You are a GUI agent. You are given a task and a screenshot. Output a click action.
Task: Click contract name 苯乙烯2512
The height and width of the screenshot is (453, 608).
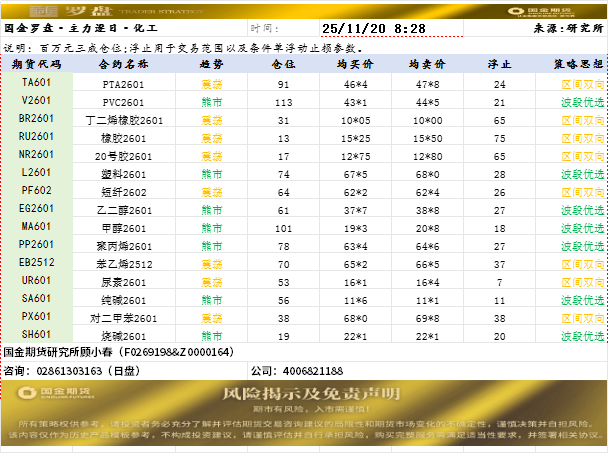point(124,265)
